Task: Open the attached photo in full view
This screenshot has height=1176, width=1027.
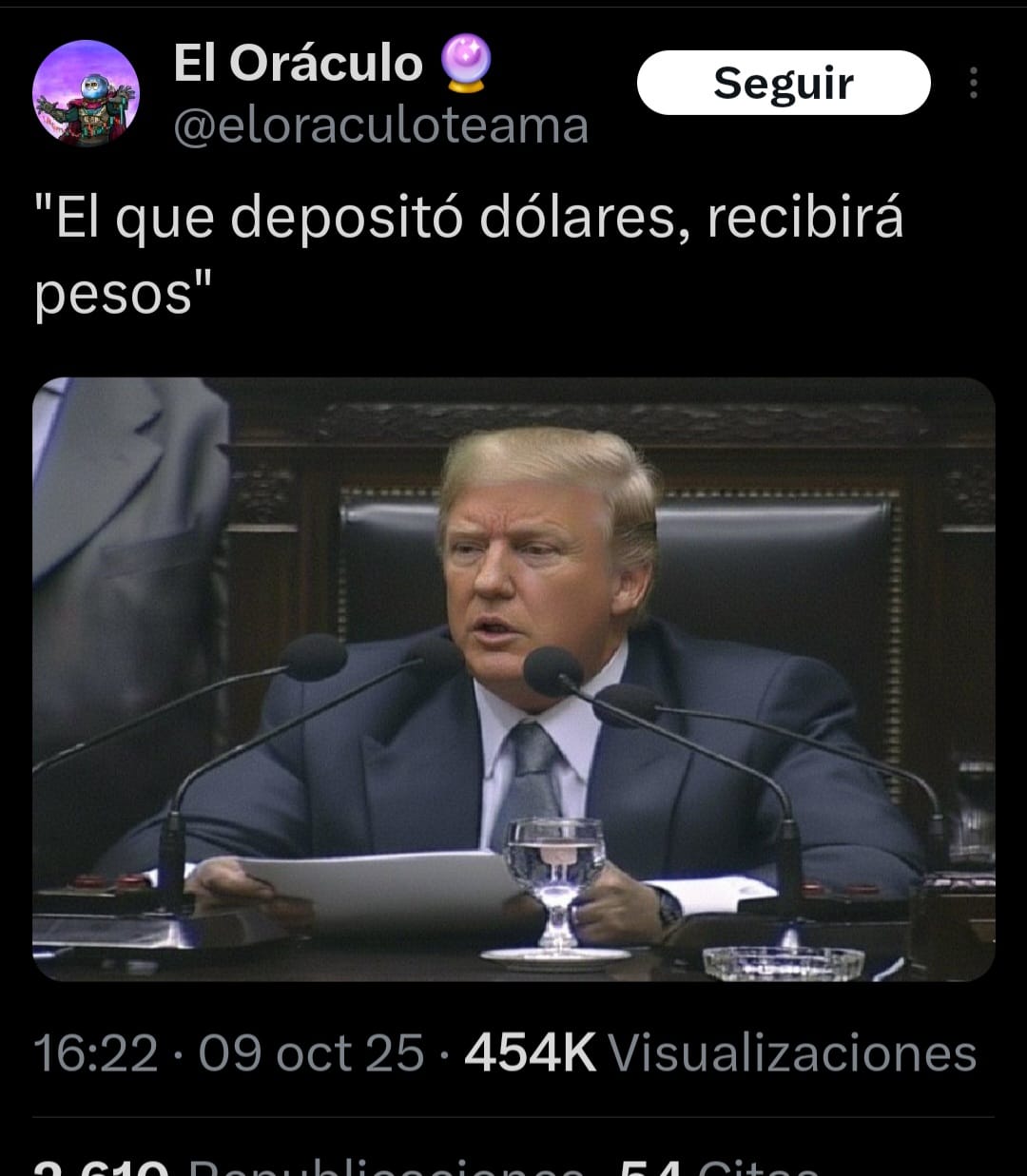Action: tap(513, 679)
